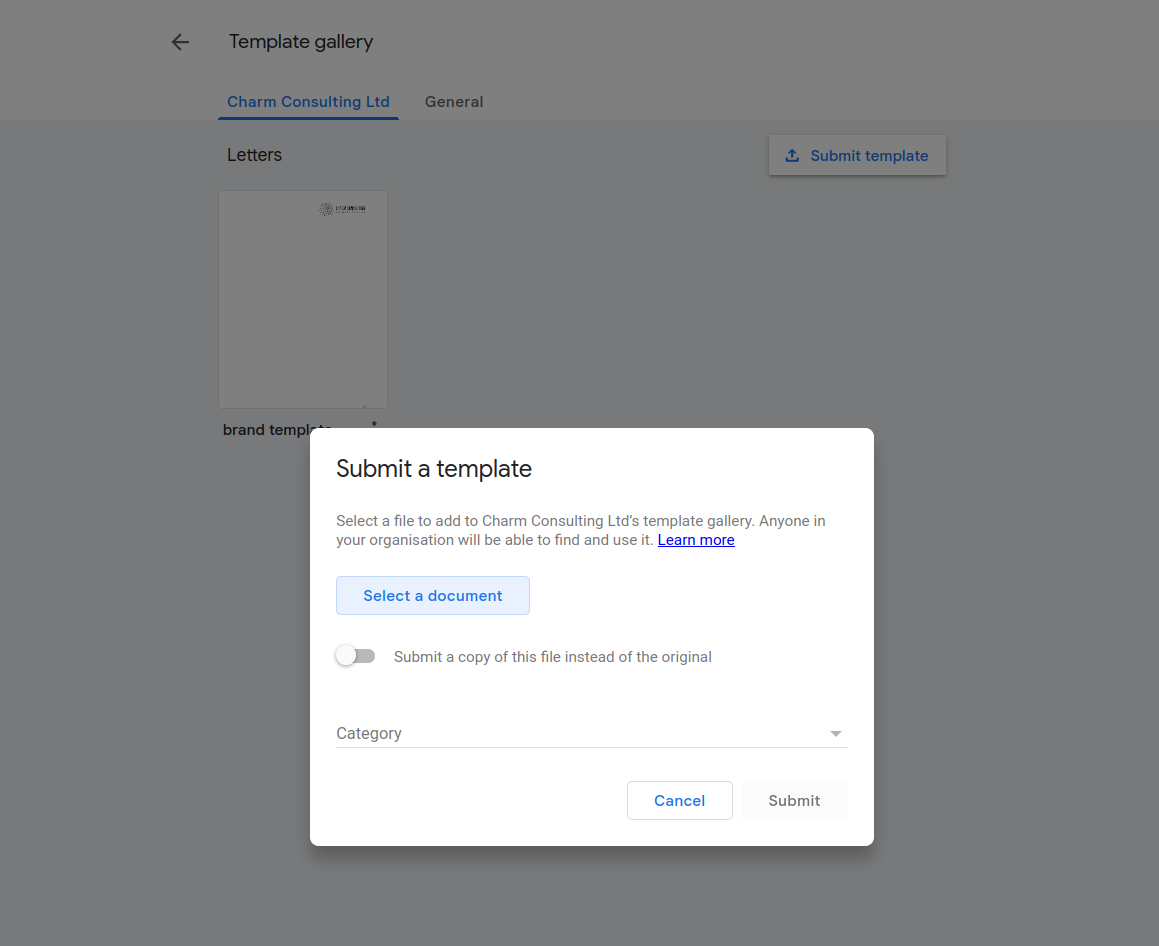Click the Template gallery heading
The image size is (1159, 946).
click(x=301, y=42)
